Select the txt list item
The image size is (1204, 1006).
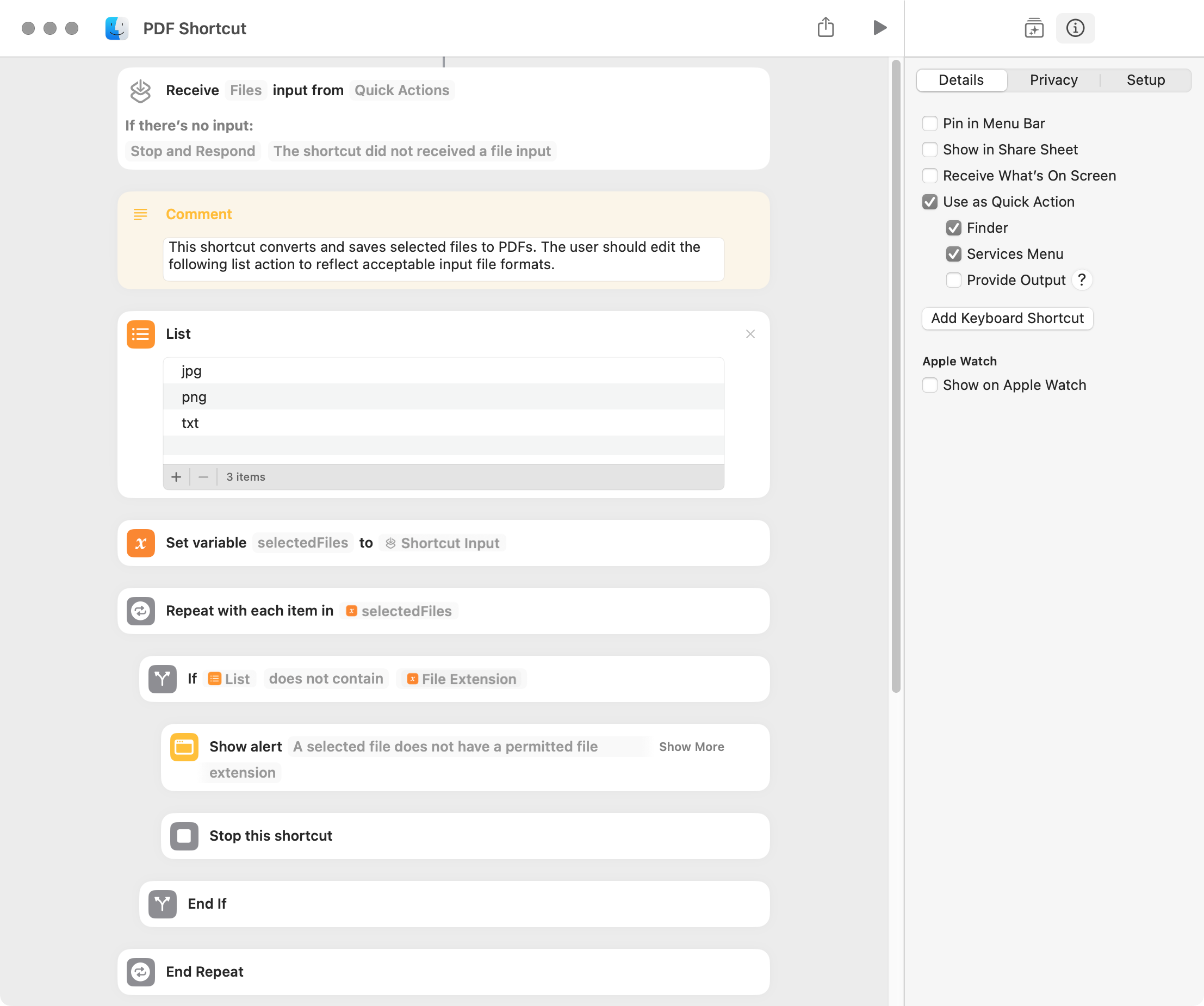pos(443,423)
